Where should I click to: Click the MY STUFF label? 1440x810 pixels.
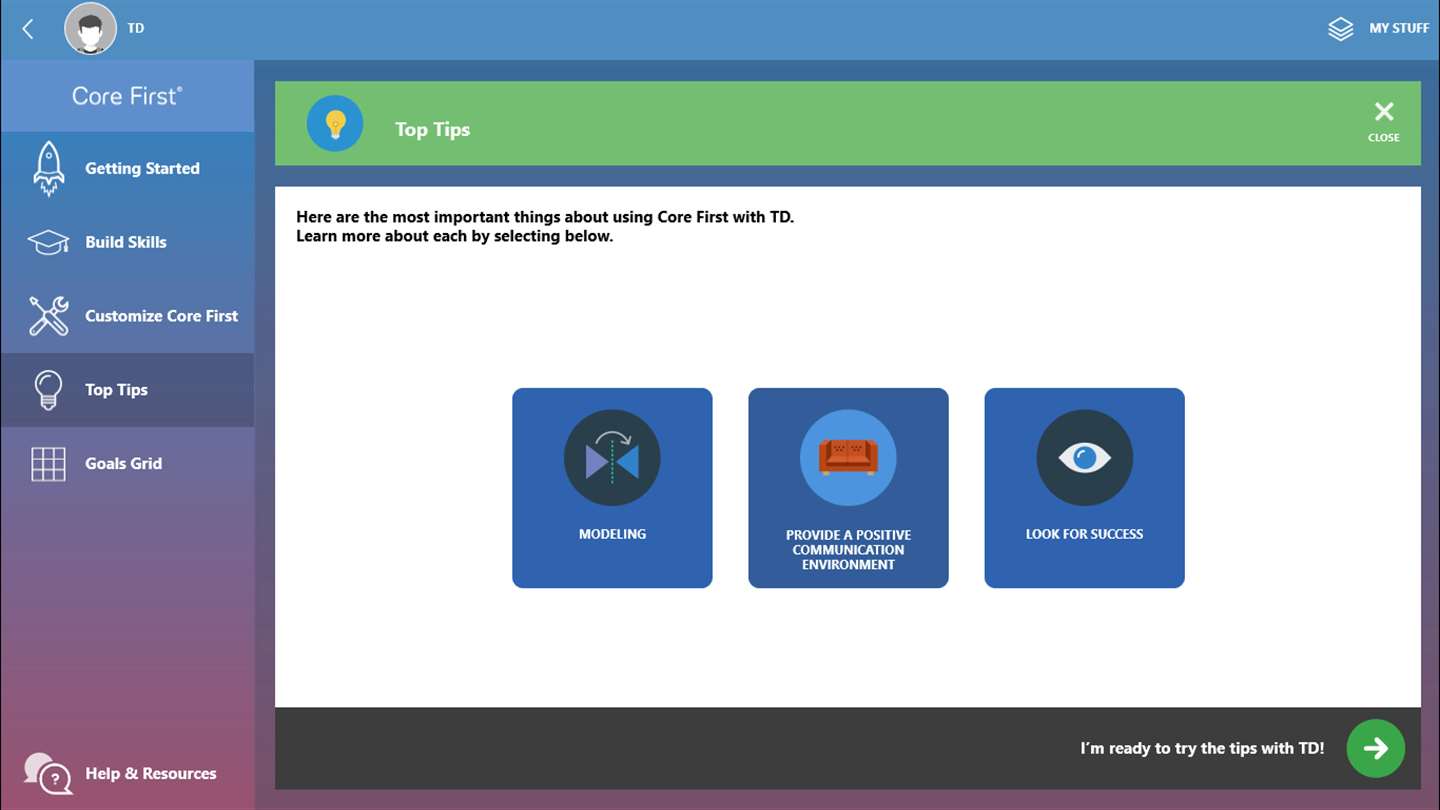tap(1398, 28)
